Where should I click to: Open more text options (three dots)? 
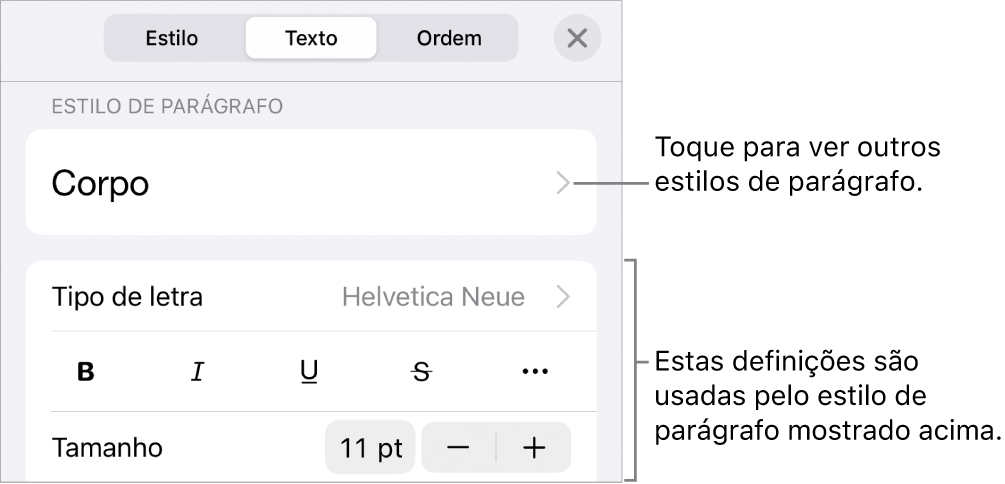coord(535,372)
